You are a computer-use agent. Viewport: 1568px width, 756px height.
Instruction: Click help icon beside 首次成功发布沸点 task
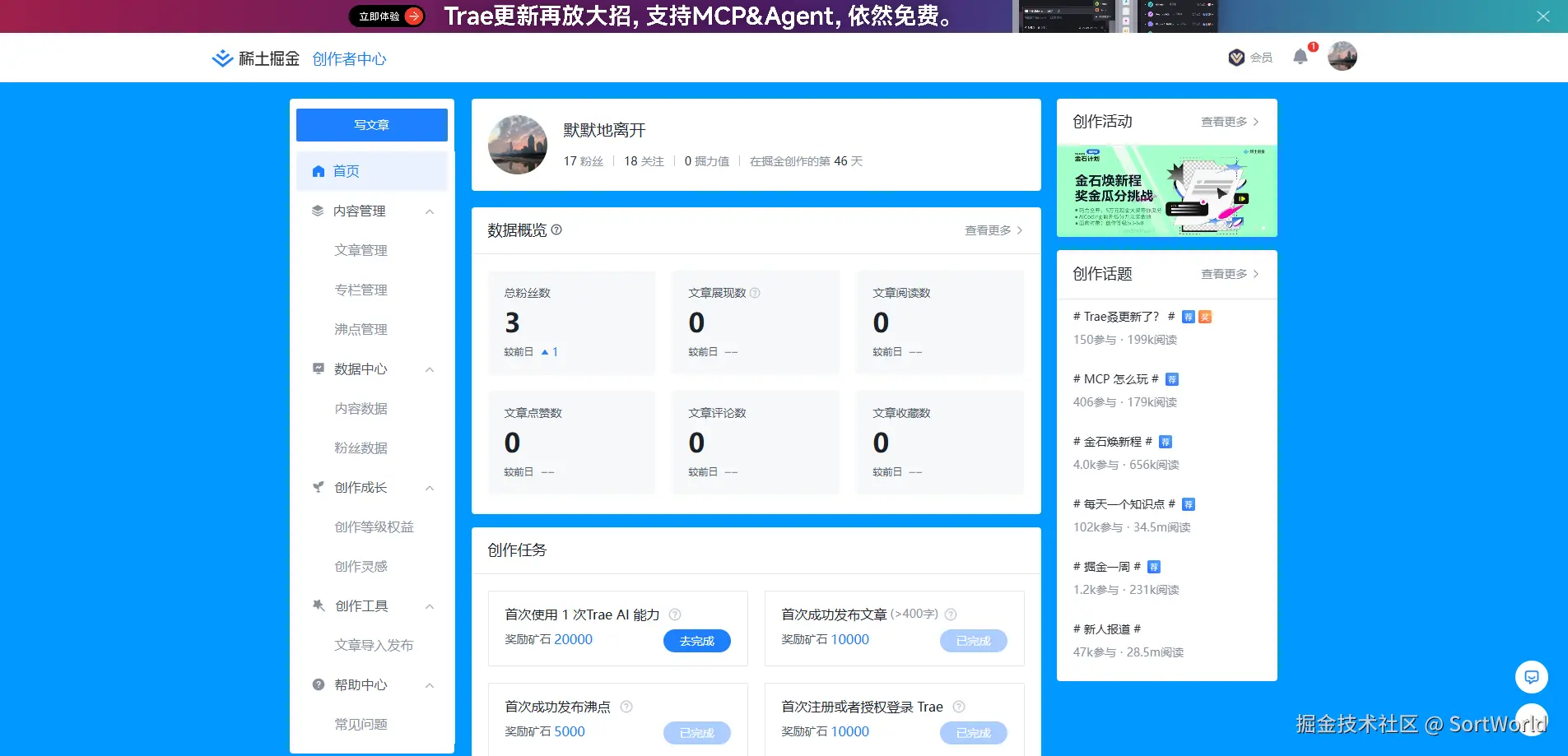coord(626,707)
